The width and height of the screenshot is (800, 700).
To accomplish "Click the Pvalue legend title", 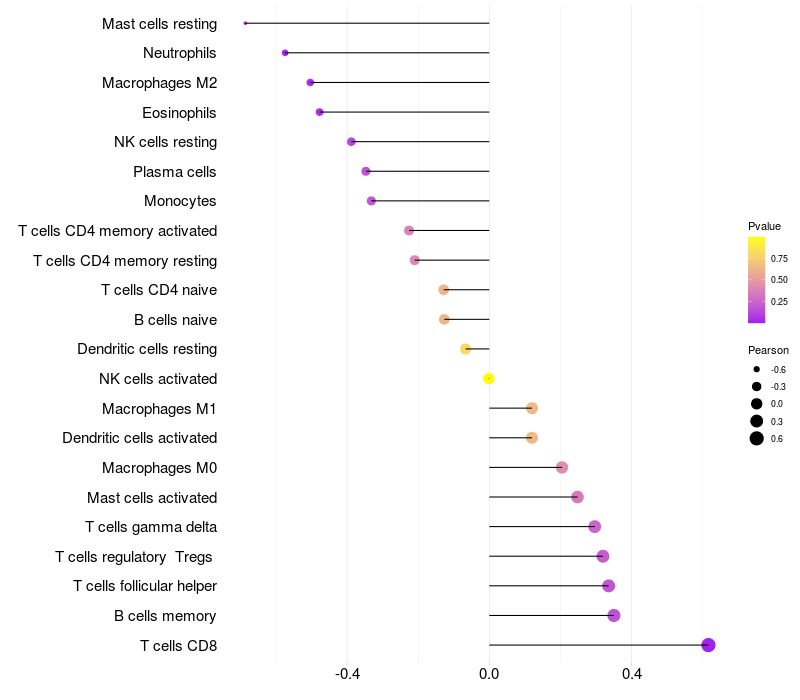I will pyautogui.click(x=764, y=226).
